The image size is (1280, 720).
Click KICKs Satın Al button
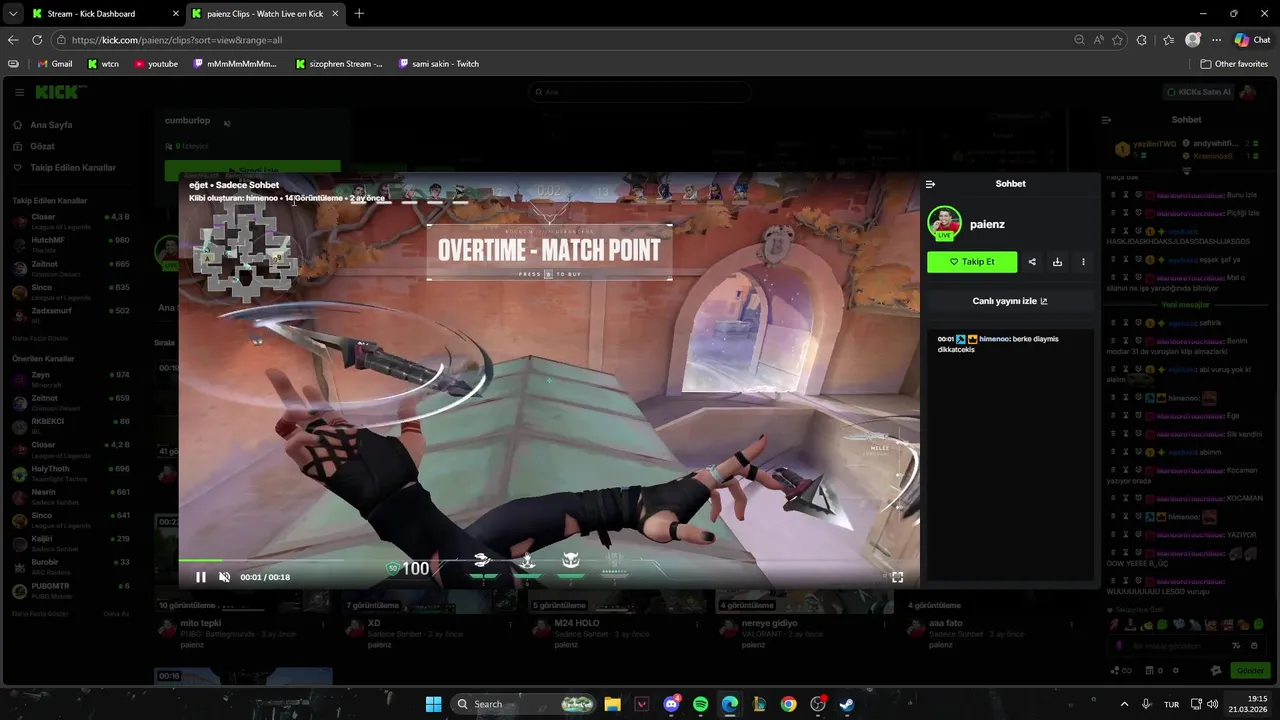tap(1197, 92)
